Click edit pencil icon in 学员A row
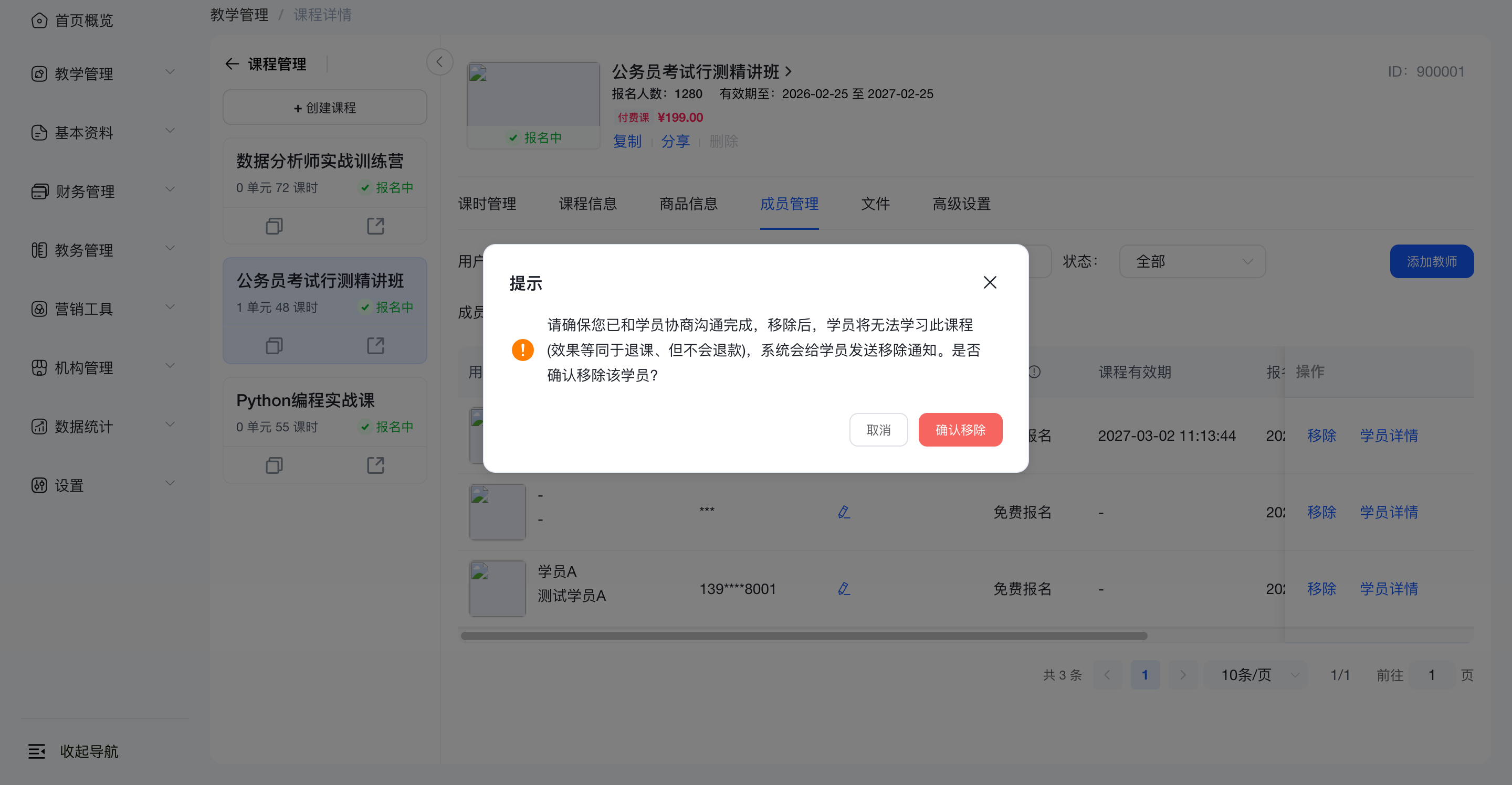Image resolution: width=1512 pixels, height=785 pixels. [x=844, y=588]
